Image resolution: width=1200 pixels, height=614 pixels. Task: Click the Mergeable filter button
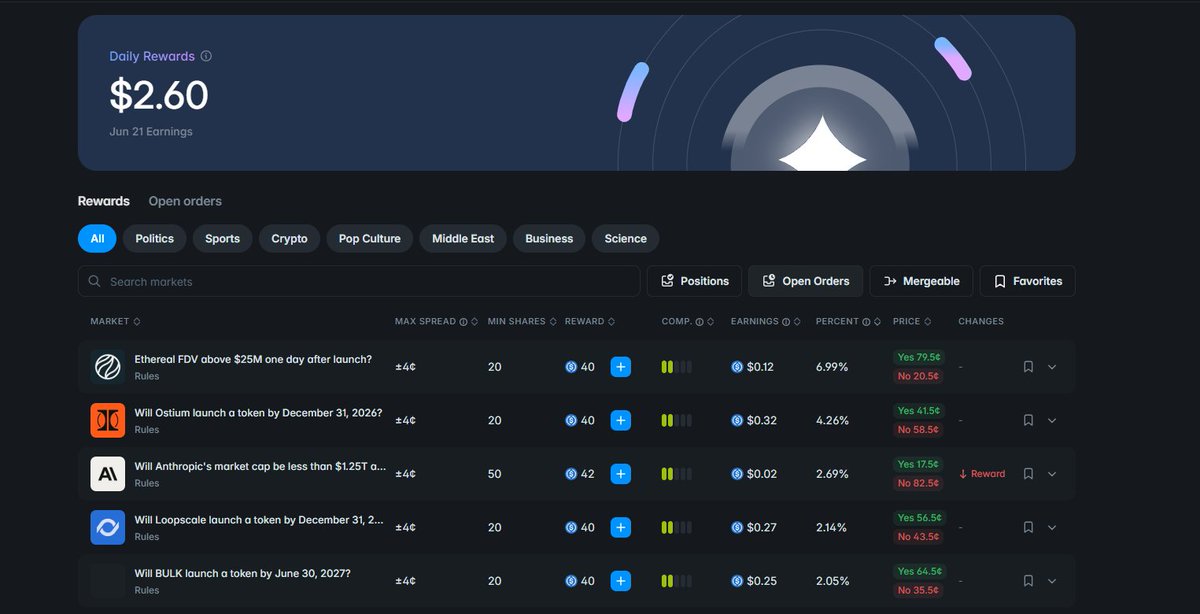(922, 281)
